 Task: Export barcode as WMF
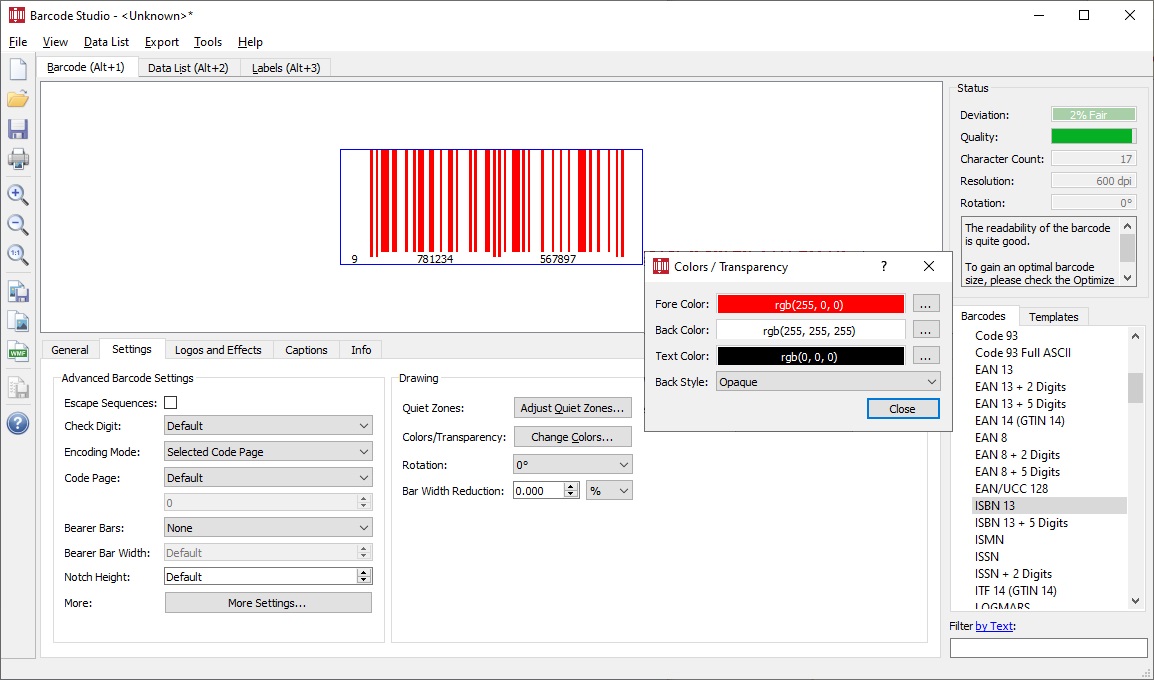point(18,351)
